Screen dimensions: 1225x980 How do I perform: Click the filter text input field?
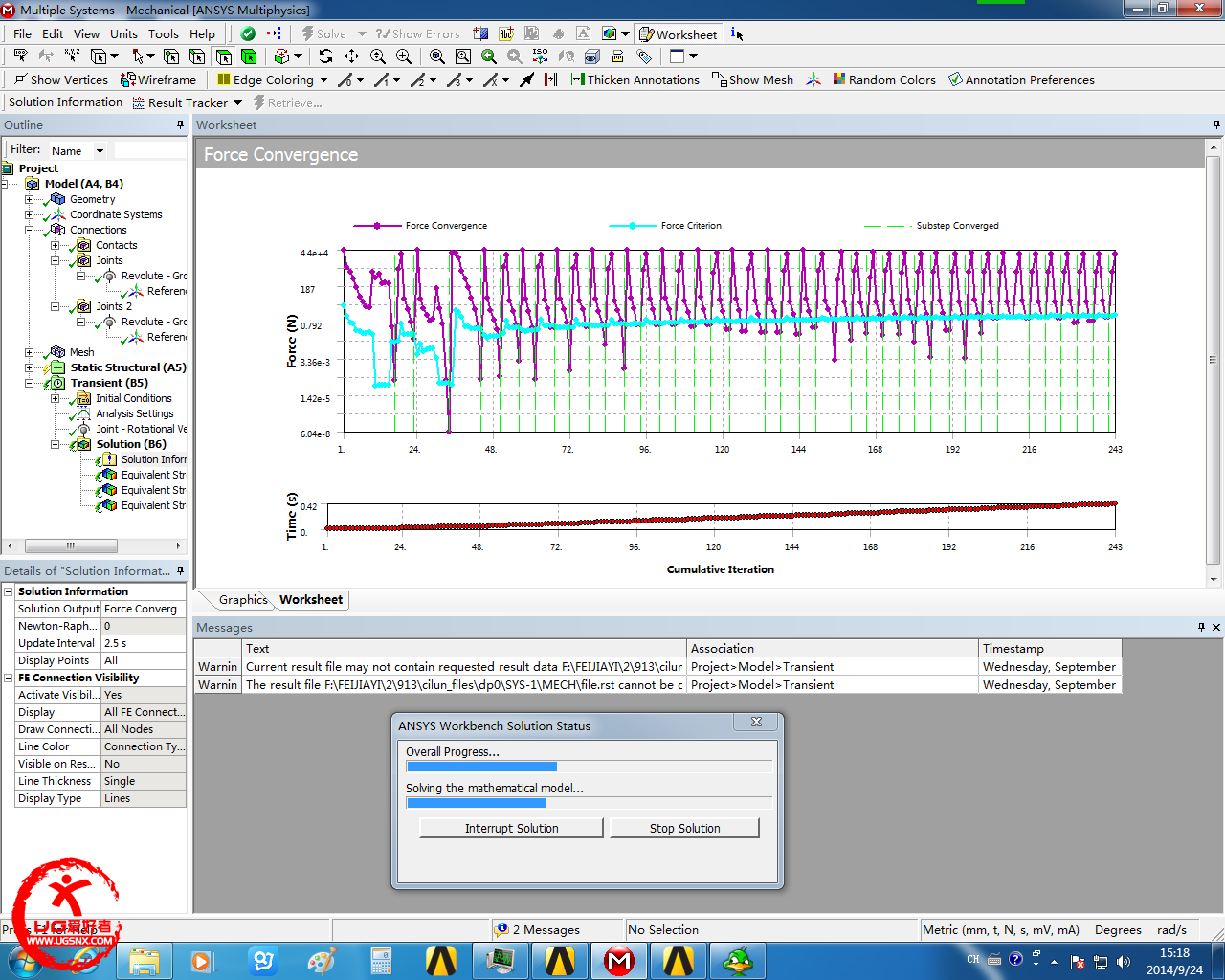click(x=149, y=150)
